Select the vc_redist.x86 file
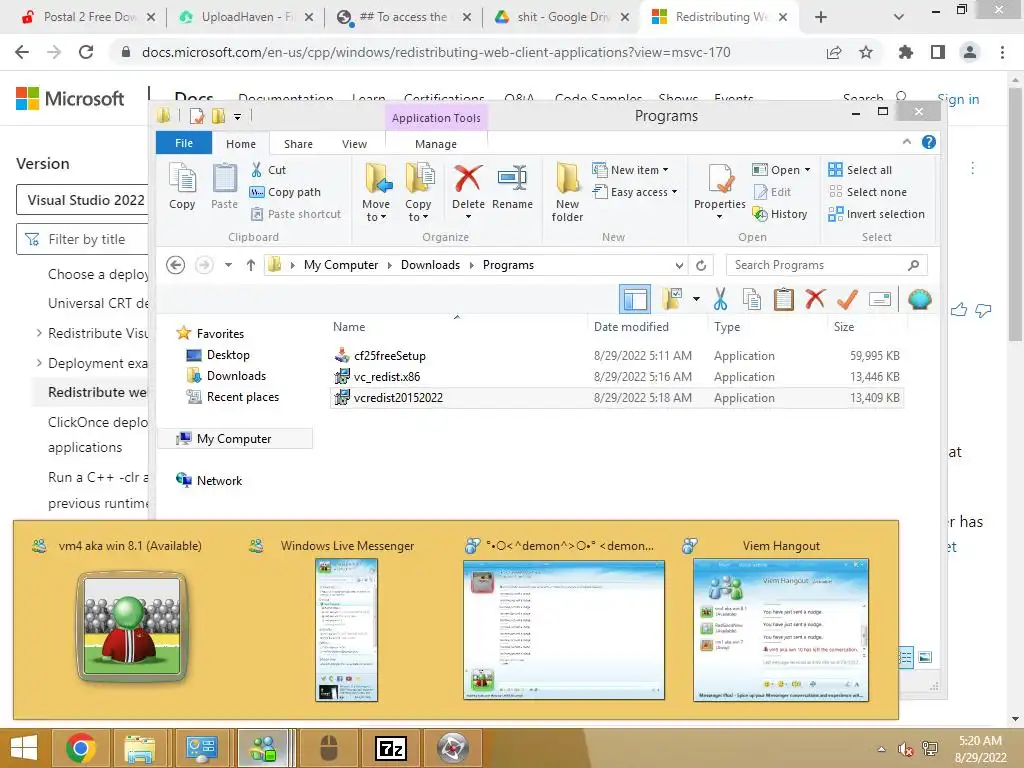 click(387, 377)
